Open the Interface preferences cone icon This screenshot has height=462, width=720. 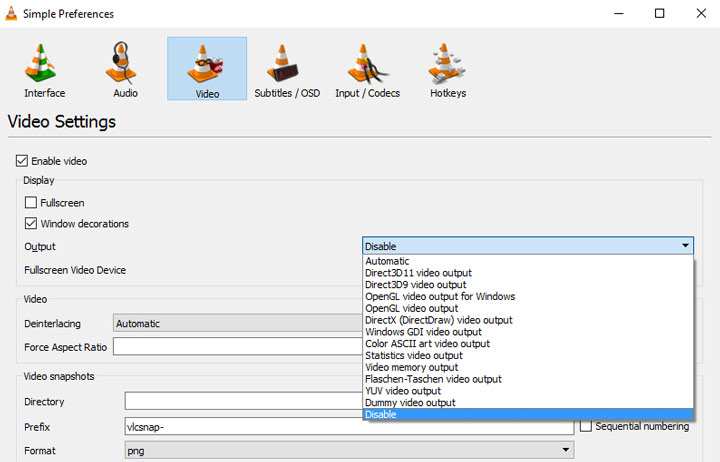coord(41,63)
